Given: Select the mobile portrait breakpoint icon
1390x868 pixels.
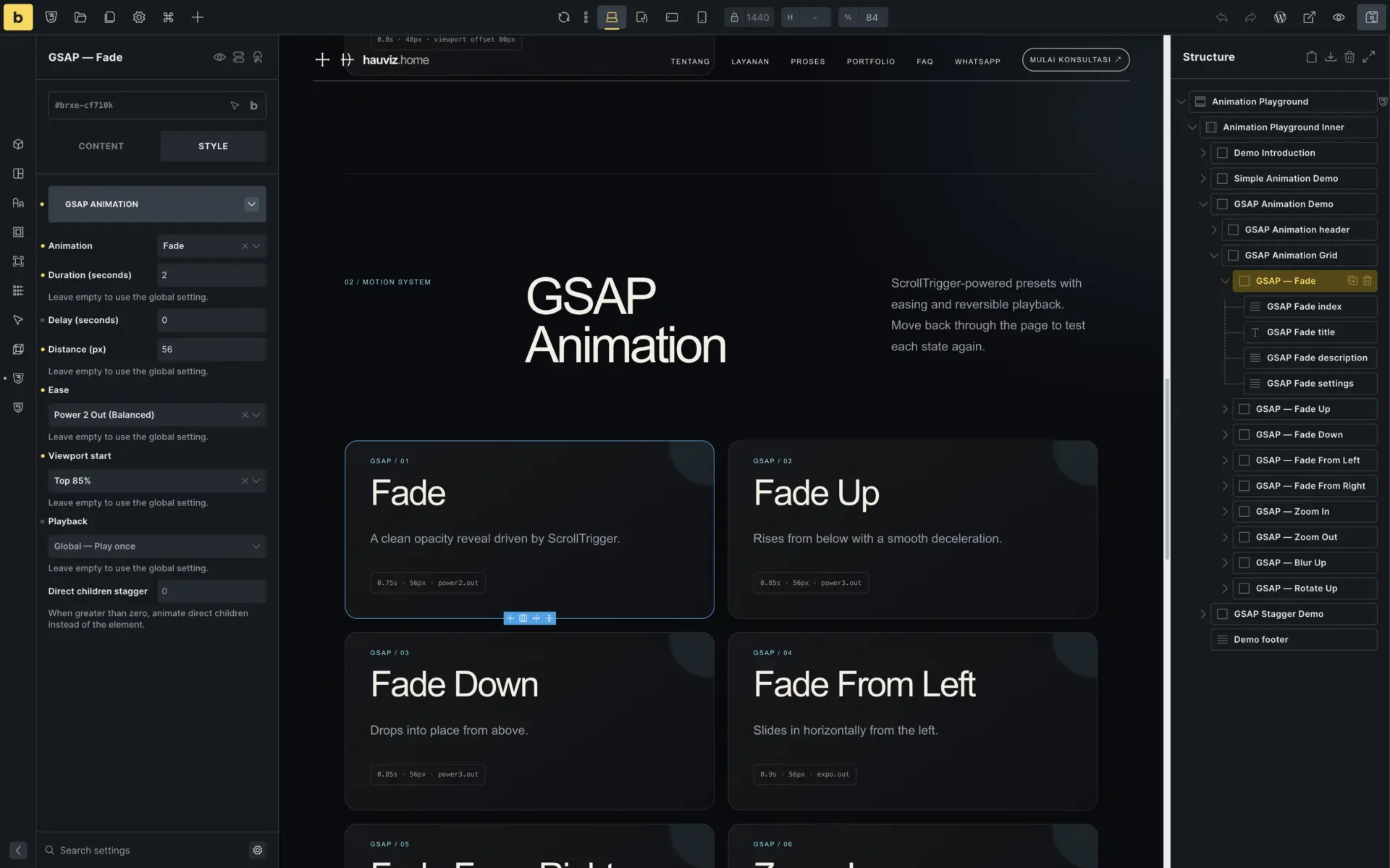Looking at the screenshot, I should 702,17.
